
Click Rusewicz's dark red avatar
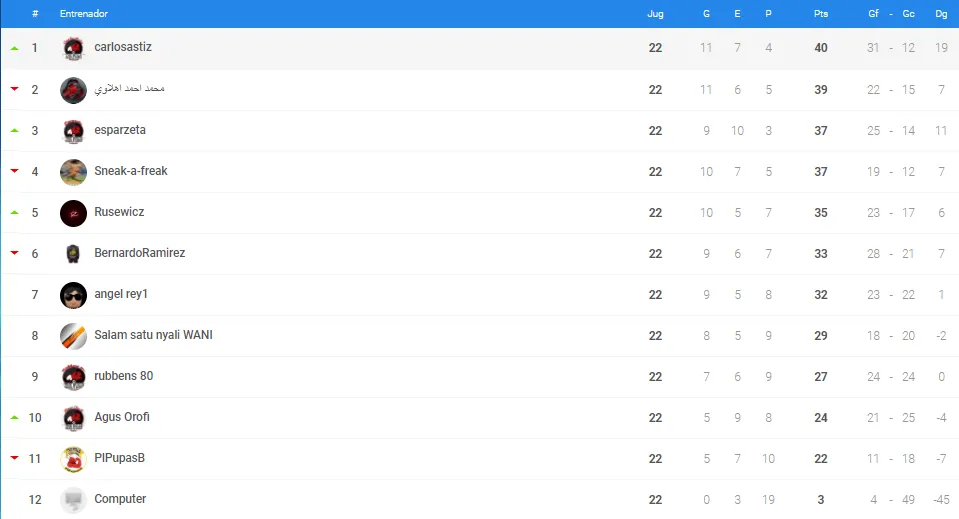pyautogui.click(x=73, y=213)
